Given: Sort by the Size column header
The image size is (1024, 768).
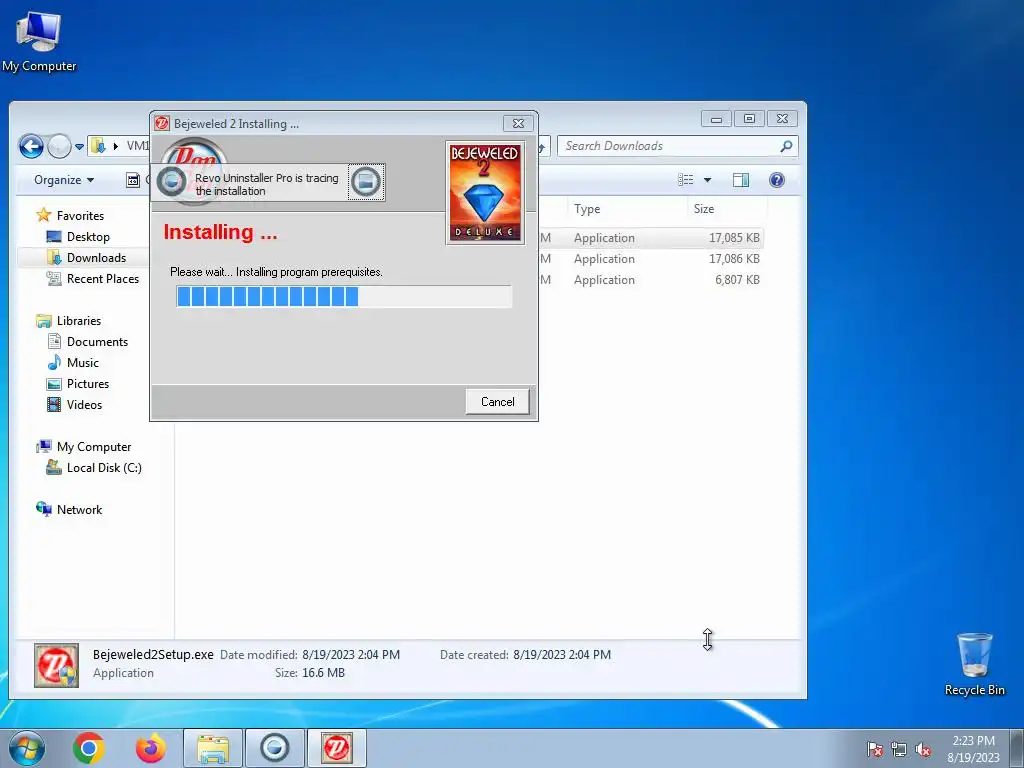Looking at the screenshot, I should tap(703, 209).
